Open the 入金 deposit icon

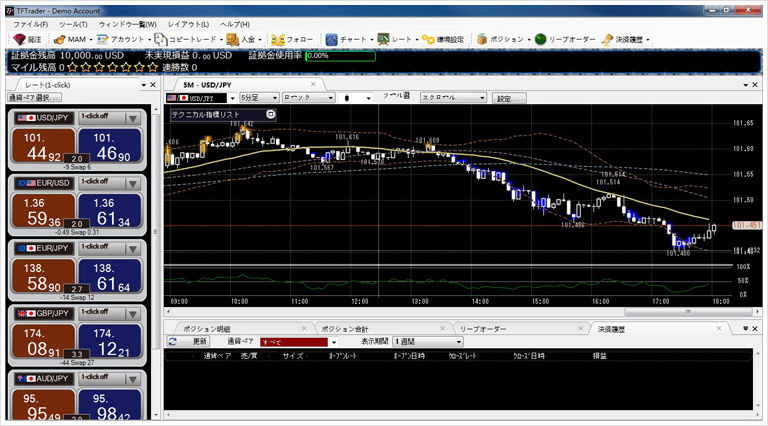click(233, 39)
